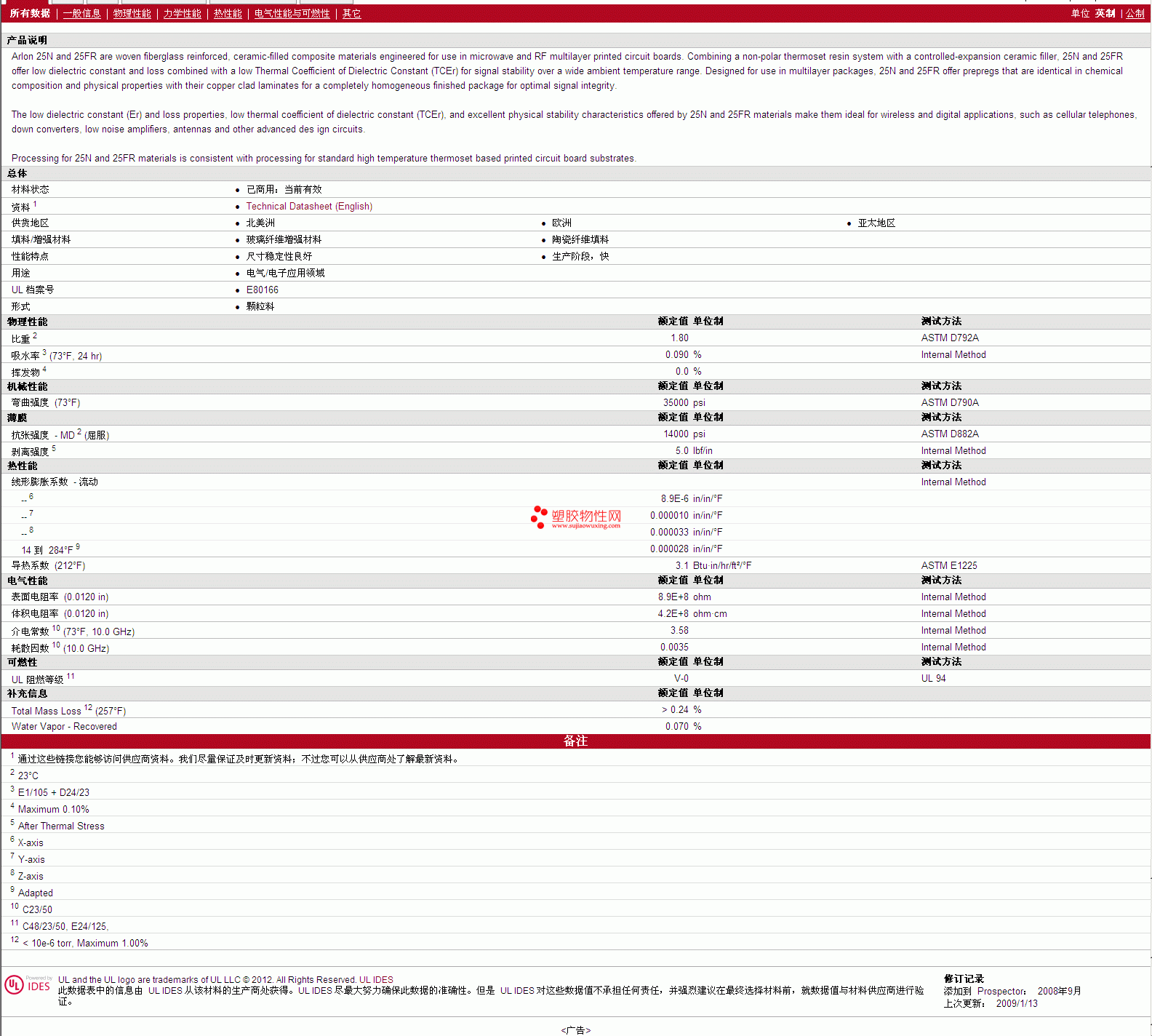Click thermal conductivity value 3.1

682,565
